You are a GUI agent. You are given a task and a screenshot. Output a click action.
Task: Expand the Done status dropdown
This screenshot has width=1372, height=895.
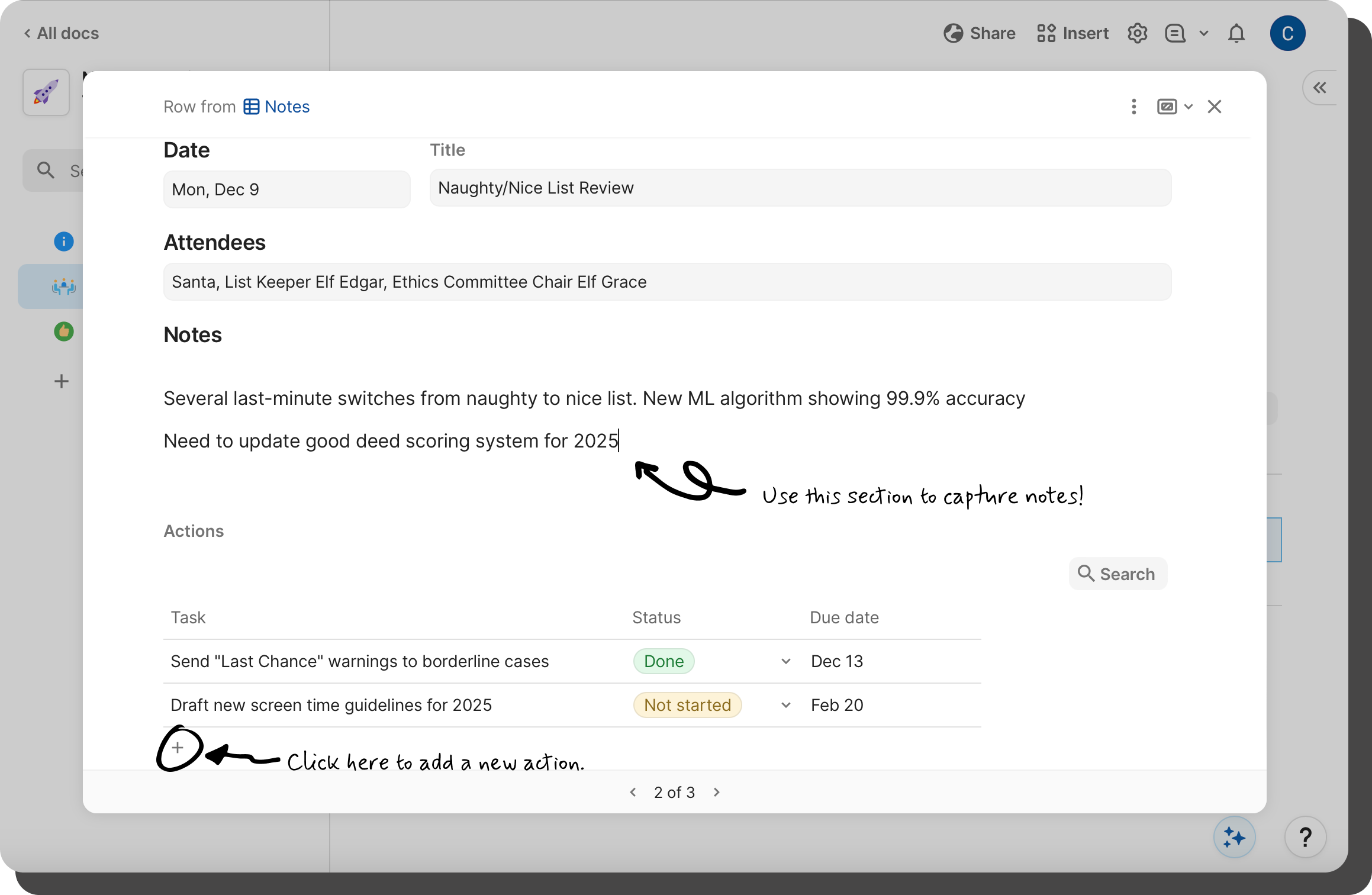[x=785, y=661]
